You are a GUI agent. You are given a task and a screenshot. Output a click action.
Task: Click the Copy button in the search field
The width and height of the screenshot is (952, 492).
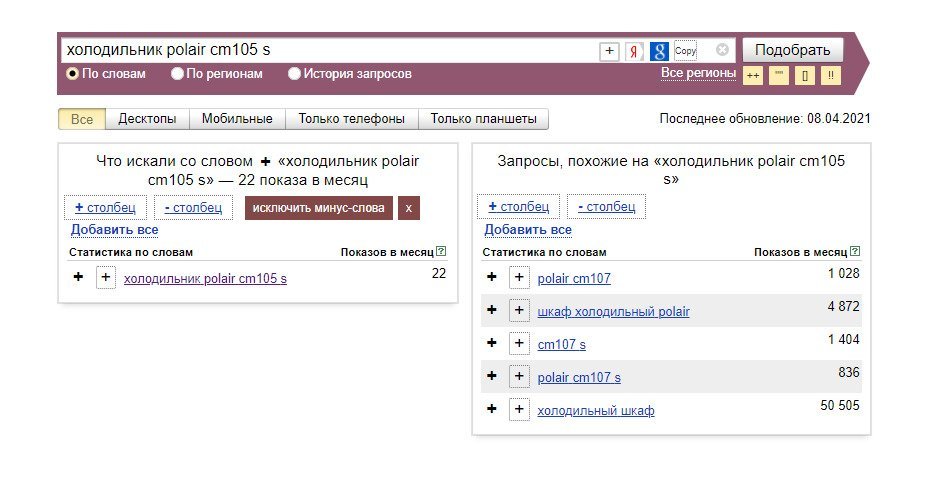pos(685,51)
